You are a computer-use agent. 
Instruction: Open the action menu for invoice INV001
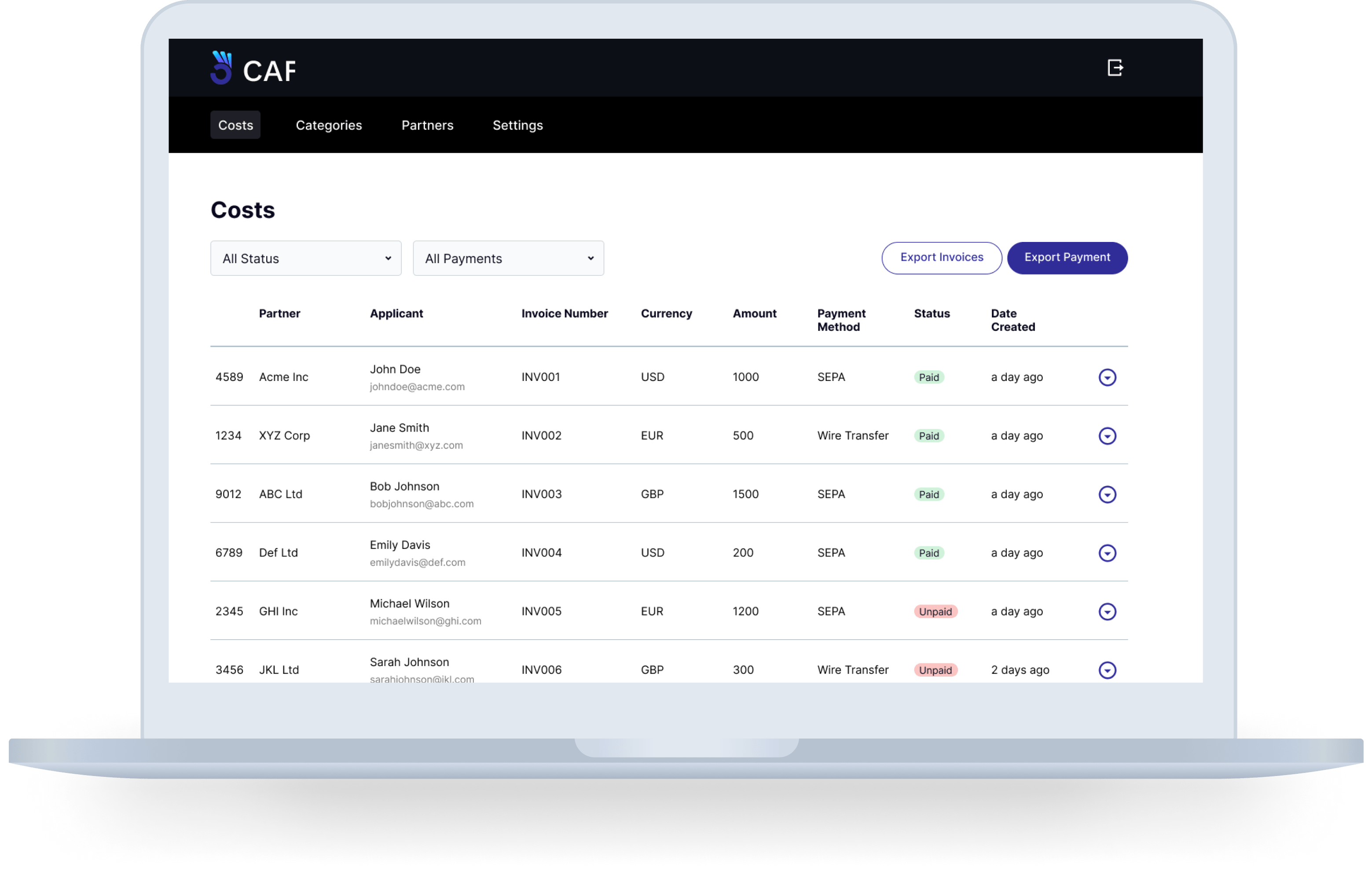click(1107, 377)
